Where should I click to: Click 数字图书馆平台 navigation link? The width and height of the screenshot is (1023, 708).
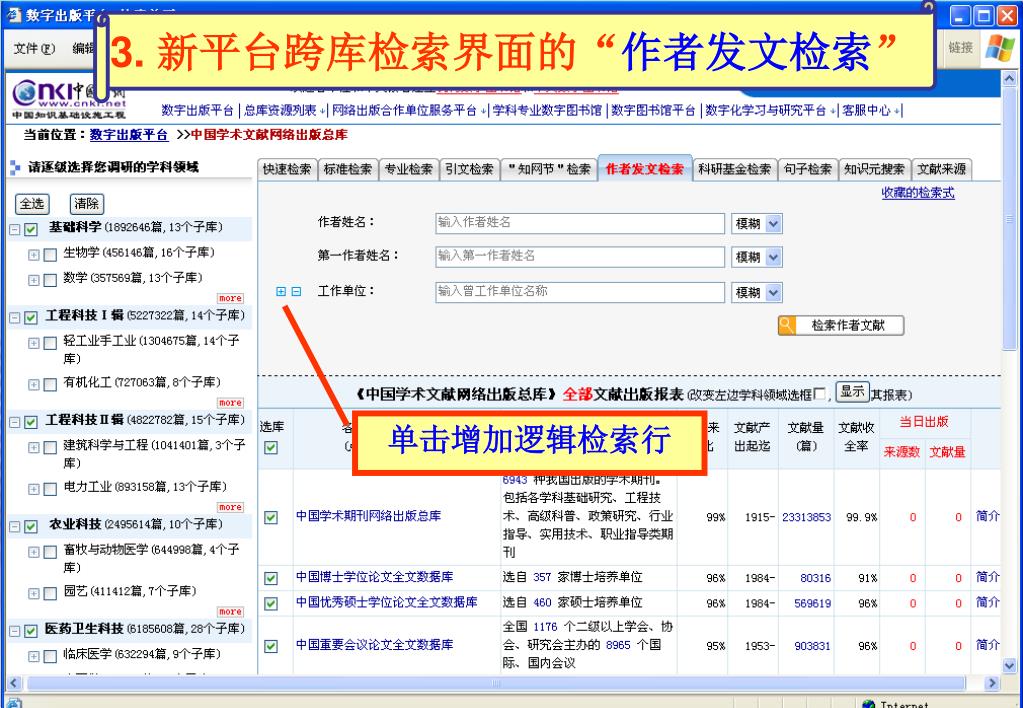(x=653, y=110)
